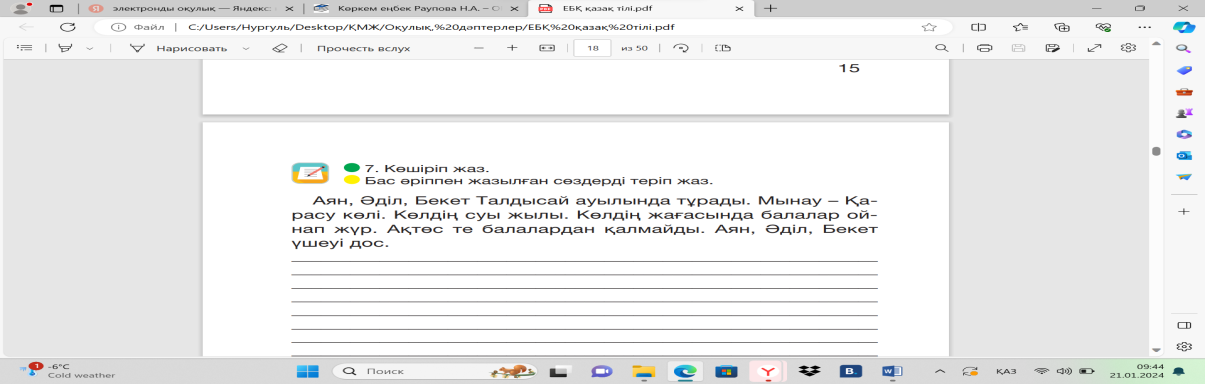Switch page view layout
Viewport: 1205px width, 384px height.
(724, 48)
